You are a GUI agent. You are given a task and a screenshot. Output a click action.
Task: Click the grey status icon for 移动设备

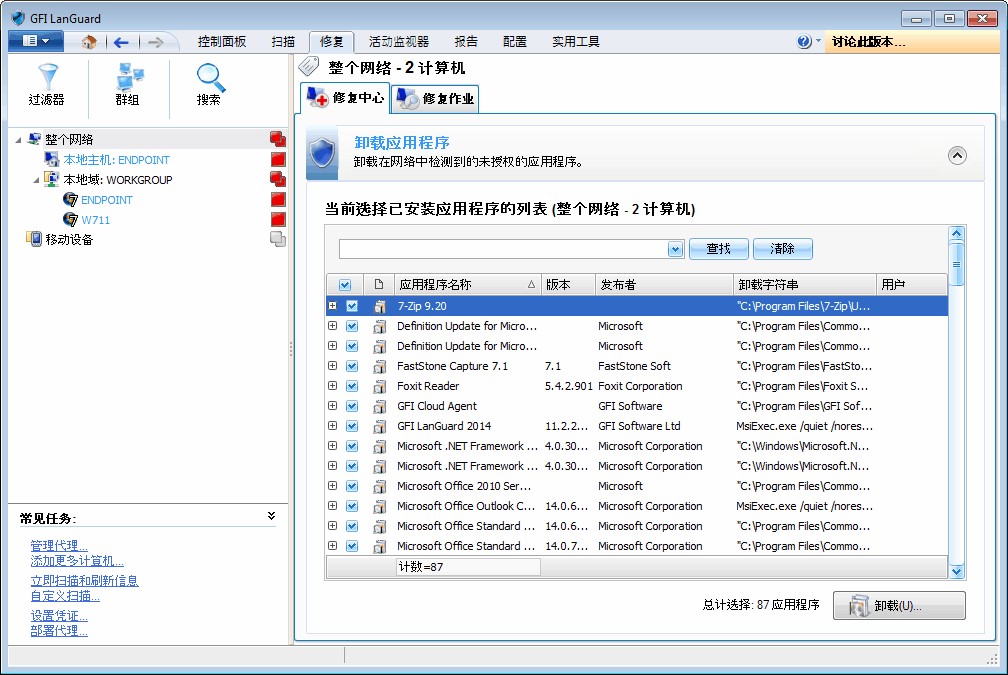tap(278, 239)
